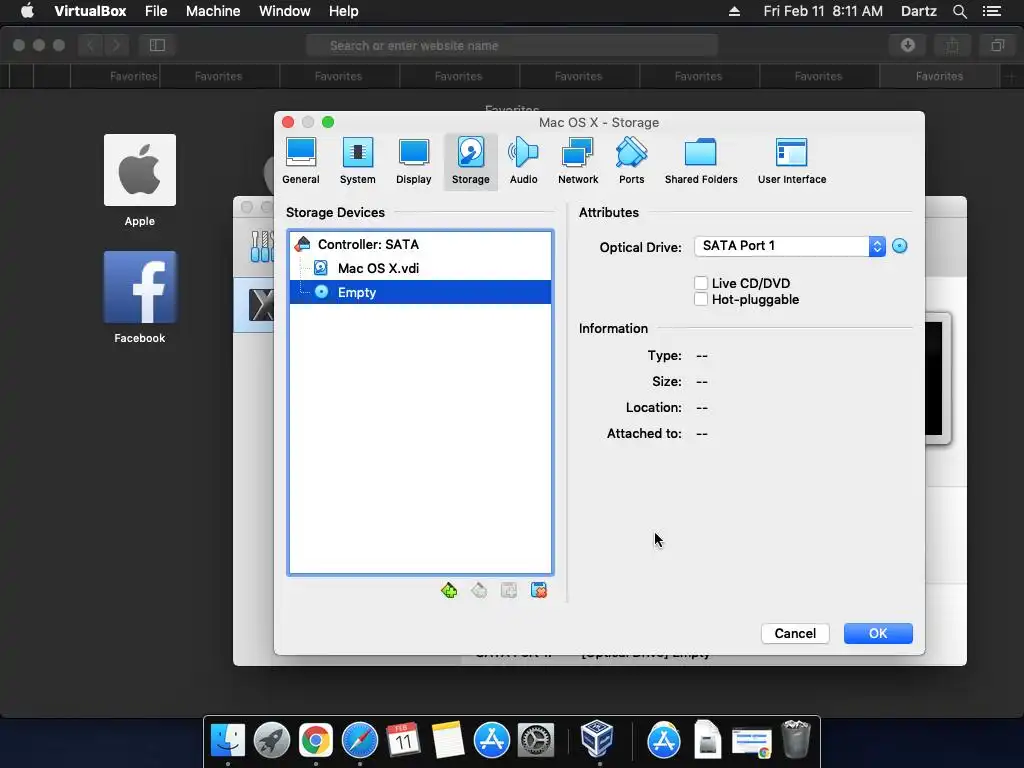Open the System settings section

[358, 161]
